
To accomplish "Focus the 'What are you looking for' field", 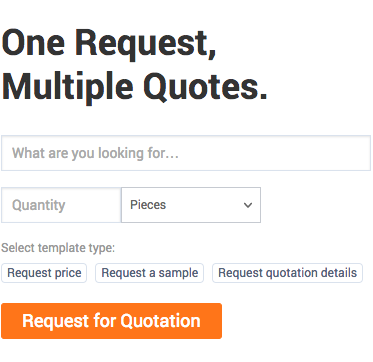I will (186, 153).
